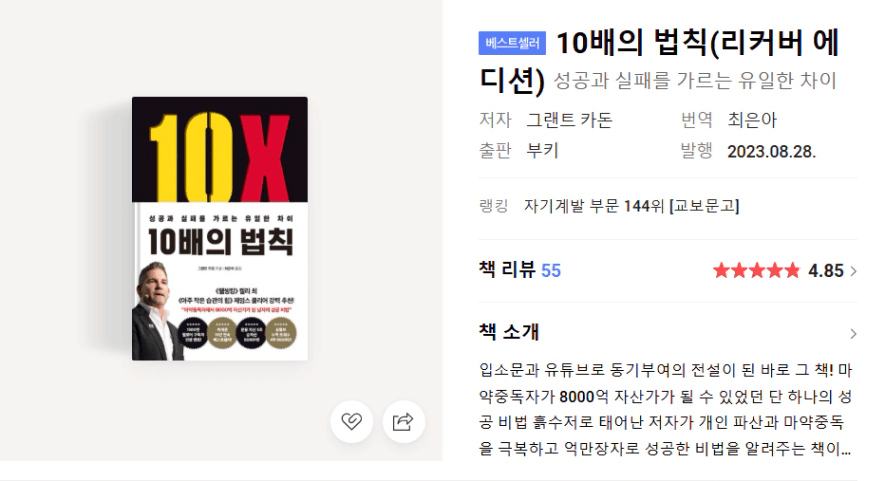885x481 pixels.
Task: Click the share icon button
Action: tap(403, 421)
